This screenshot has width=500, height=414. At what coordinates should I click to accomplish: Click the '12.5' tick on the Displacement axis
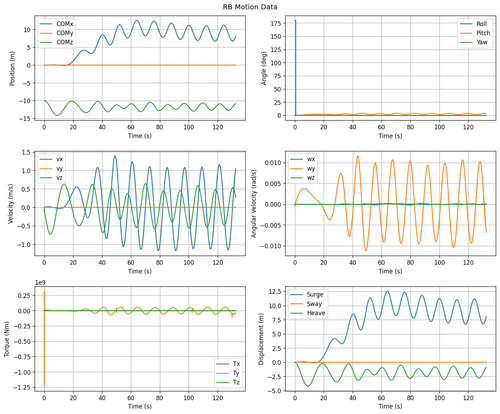coord(275,292)
